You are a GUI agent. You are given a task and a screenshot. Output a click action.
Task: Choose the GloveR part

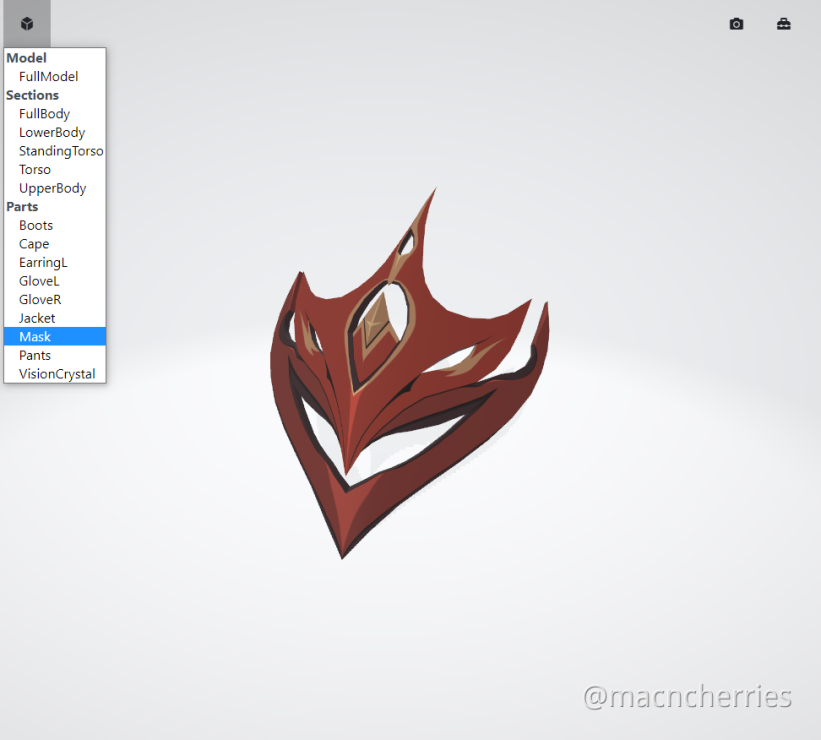tap(40, 300)
